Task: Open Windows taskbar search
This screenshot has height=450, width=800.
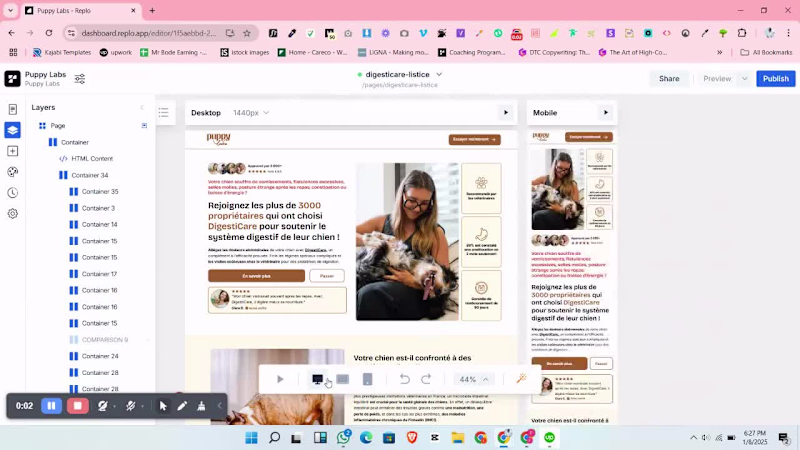Action: (x=274, y=438)
